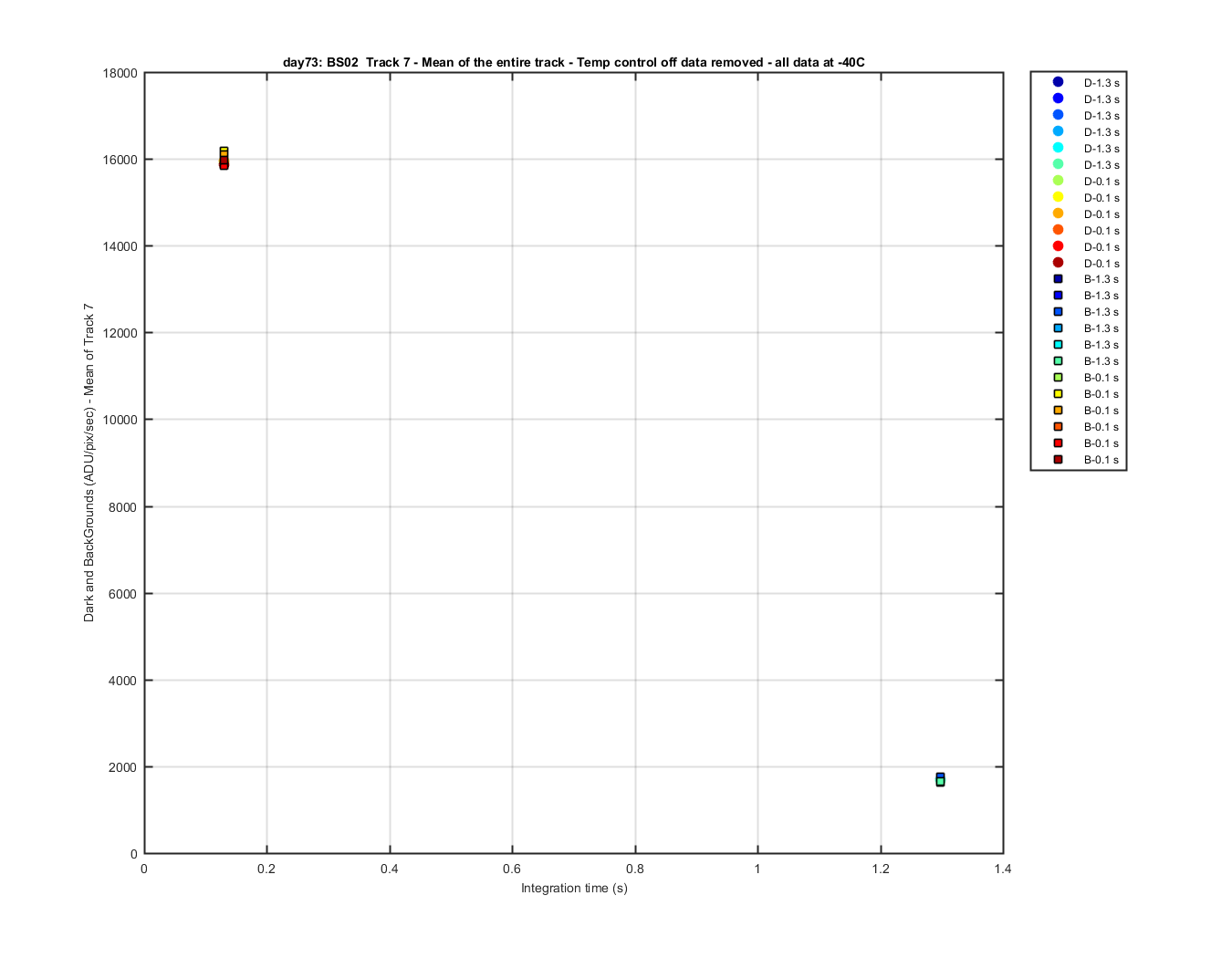Click the blue square data point near 1.3 s
The image size is (1232, 958).
(940, 776)
